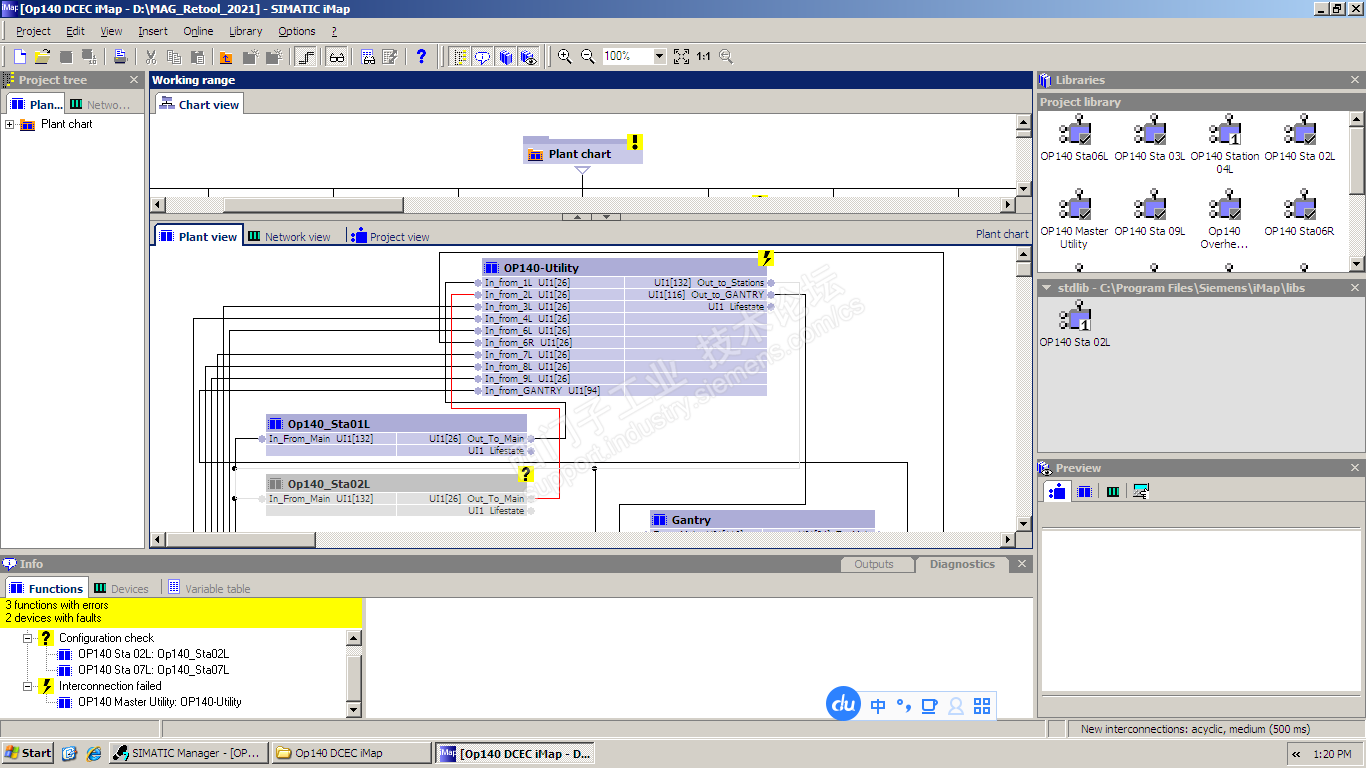
Task: Switch to the Network view tab
Action: tap(289, 237)
